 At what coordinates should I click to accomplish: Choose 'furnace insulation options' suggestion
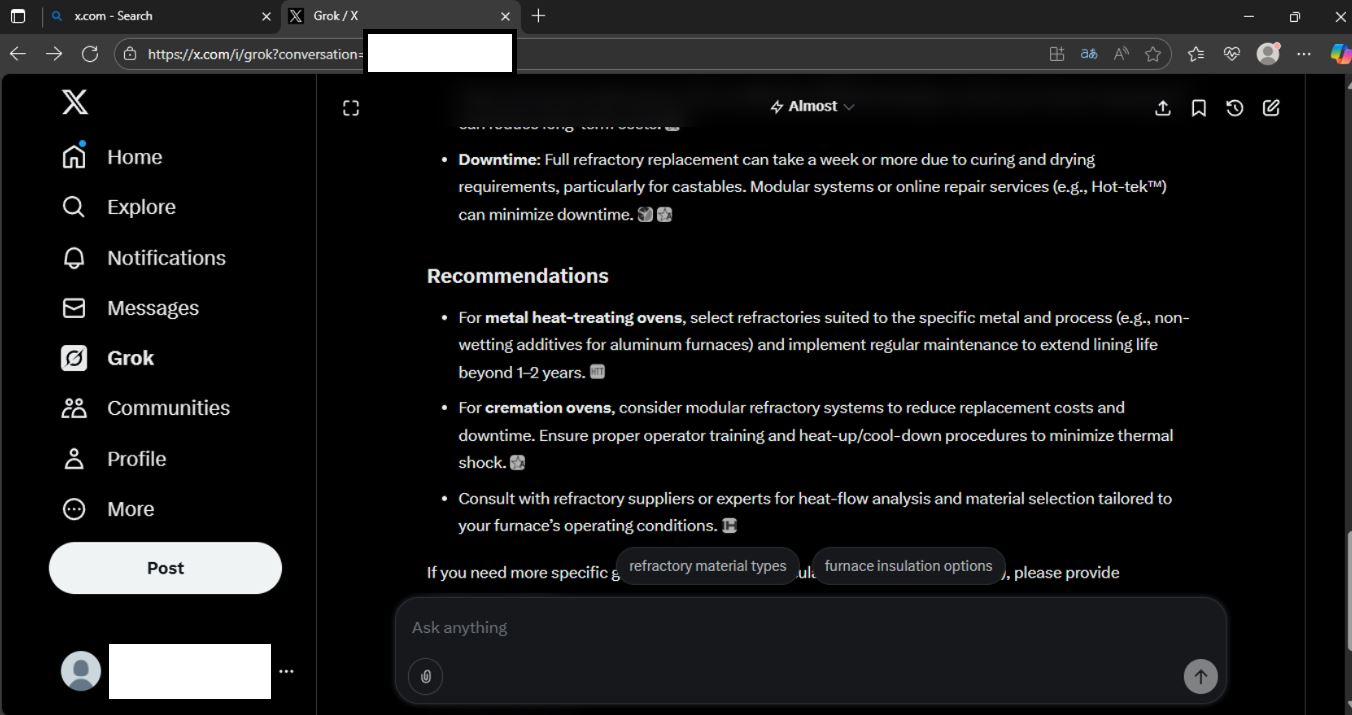908,566
